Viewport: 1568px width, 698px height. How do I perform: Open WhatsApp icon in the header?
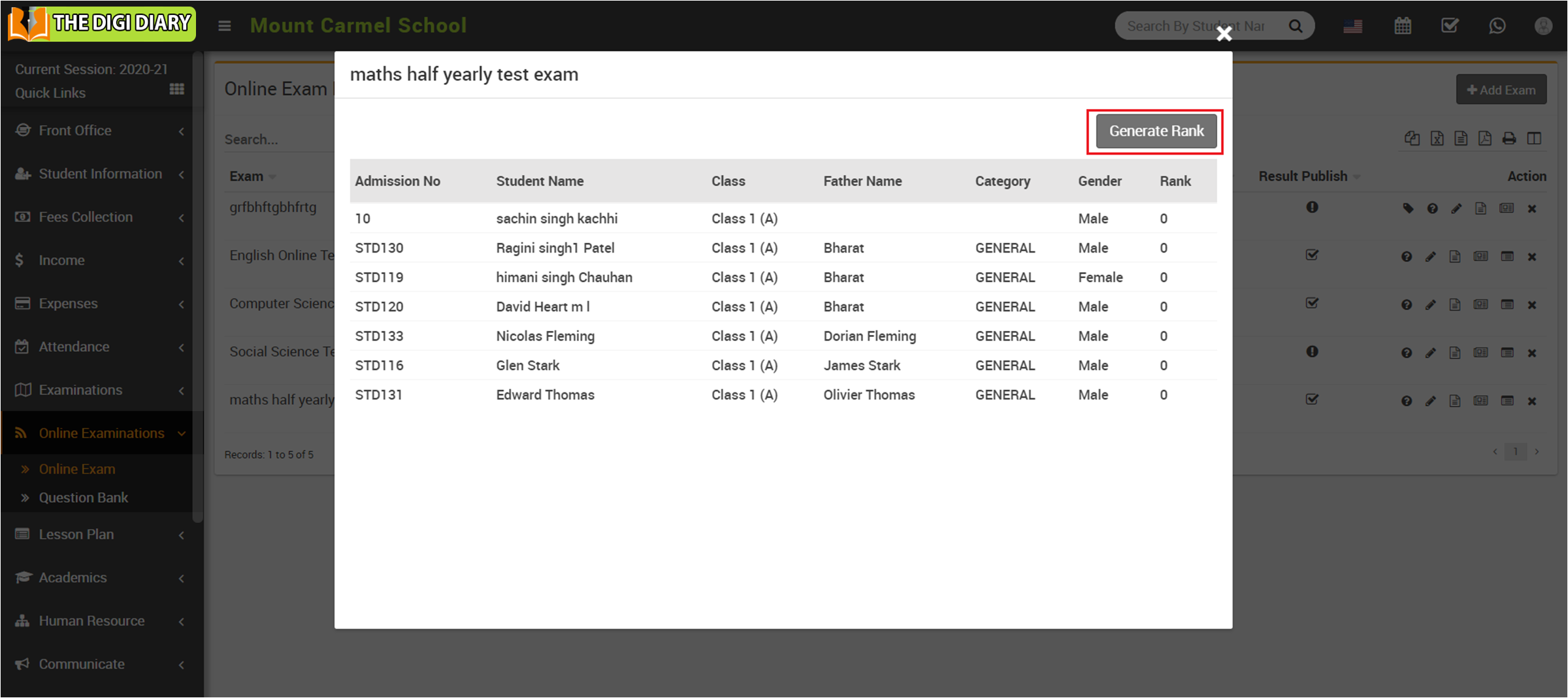[x=1497, y=26]
